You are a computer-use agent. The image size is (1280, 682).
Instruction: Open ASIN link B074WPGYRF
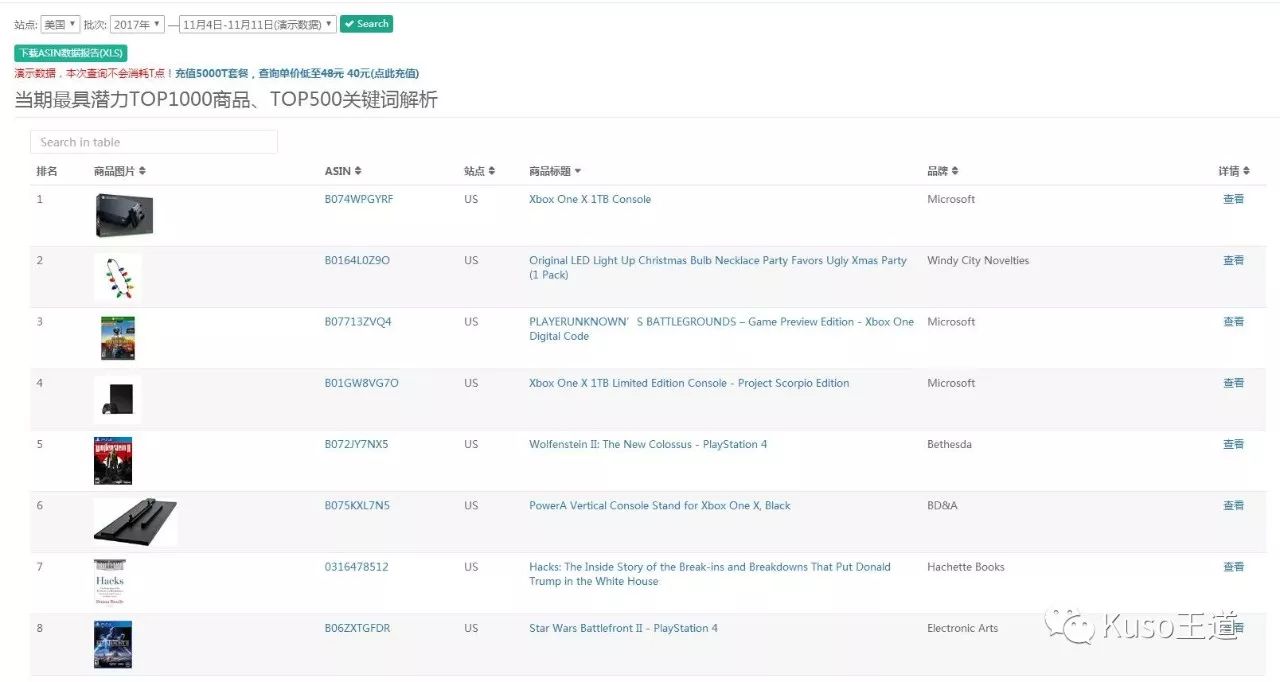tap(359, 199)
